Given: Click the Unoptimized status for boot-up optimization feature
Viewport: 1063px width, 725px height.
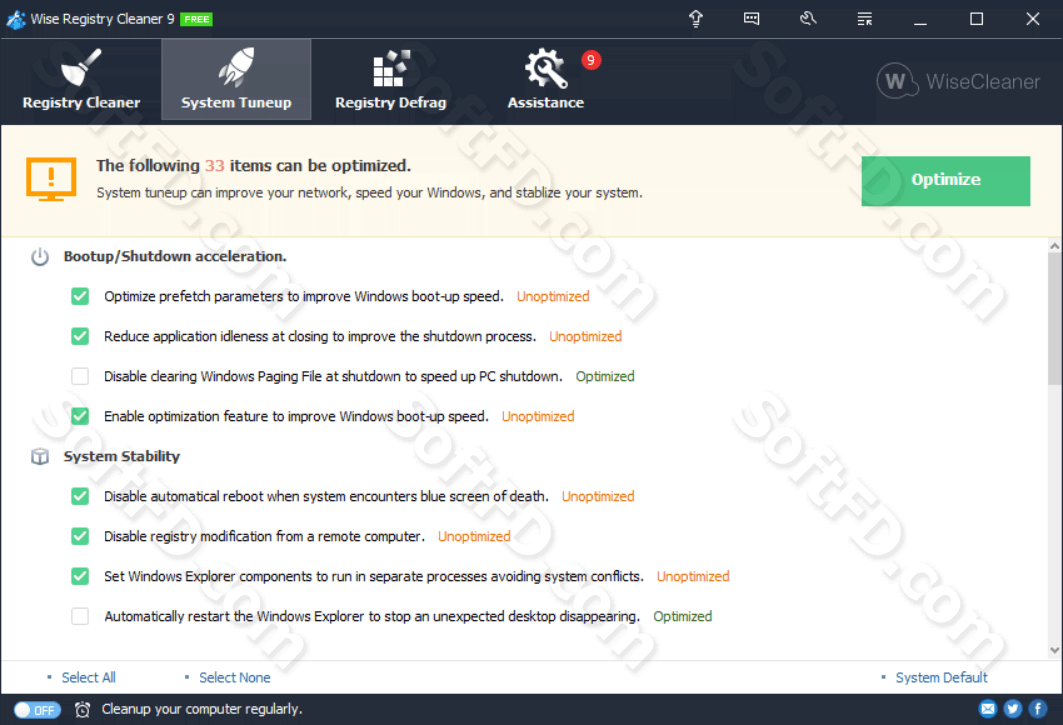Looking at the screenshot, I should click(538, 416).
